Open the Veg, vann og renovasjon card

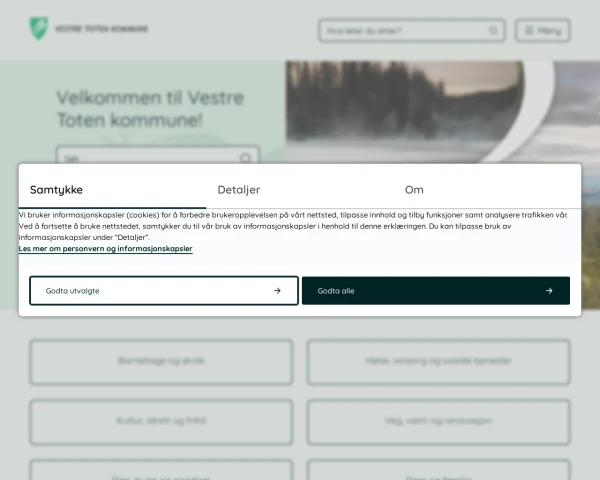click(439, 421)
